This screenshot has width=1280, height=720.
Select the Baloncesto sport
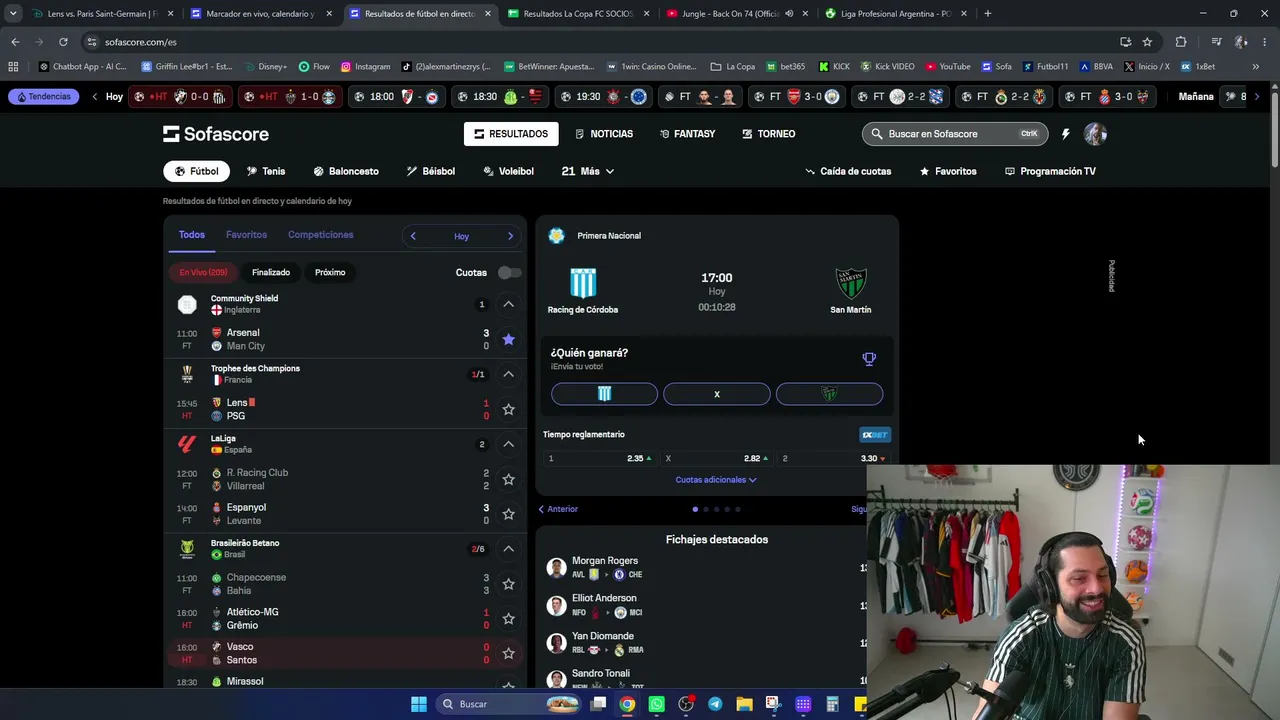pos(346,171)
